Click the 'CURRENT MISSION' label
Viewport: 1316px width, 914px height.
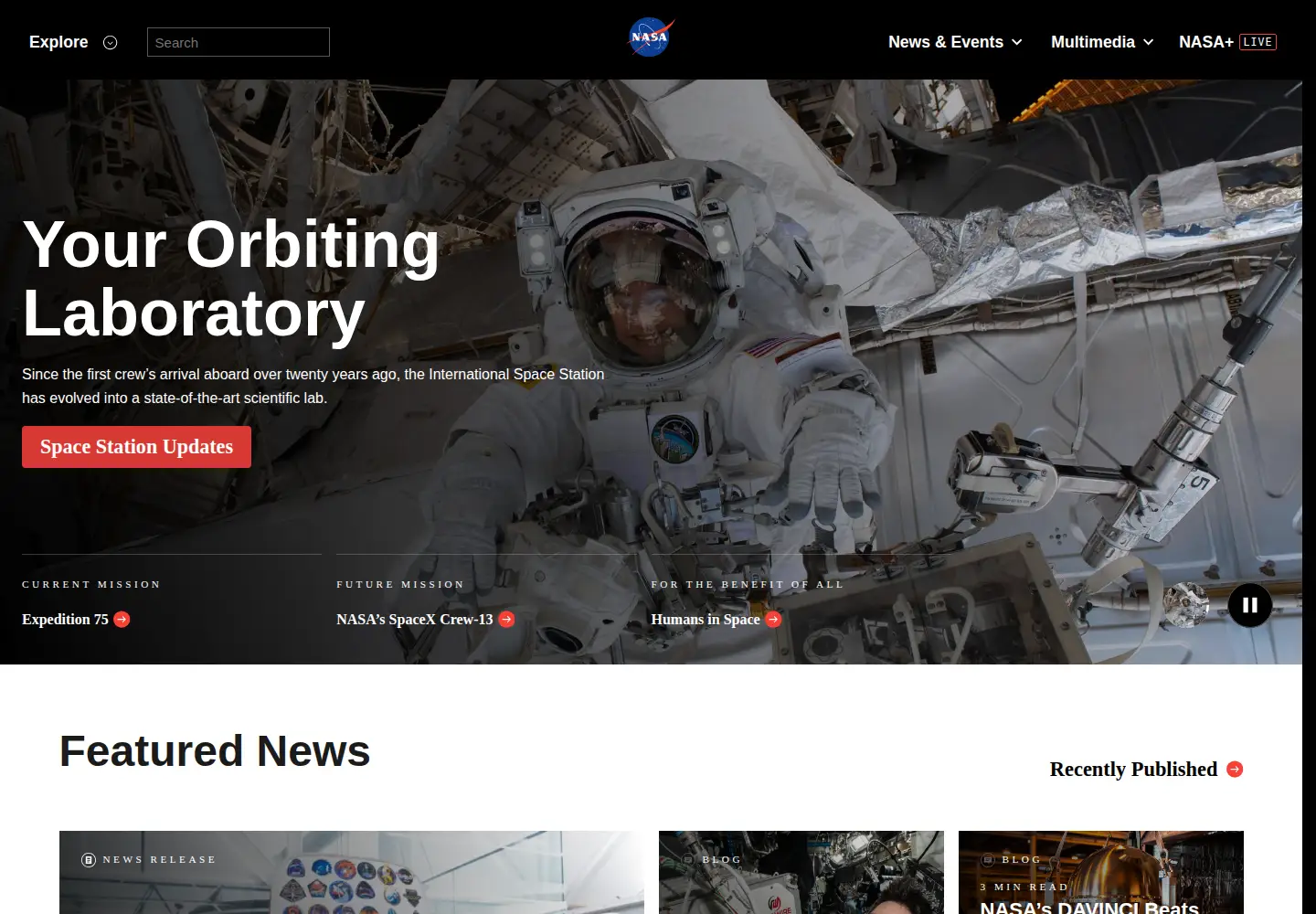pyautogui.click(x=91, y=584)
